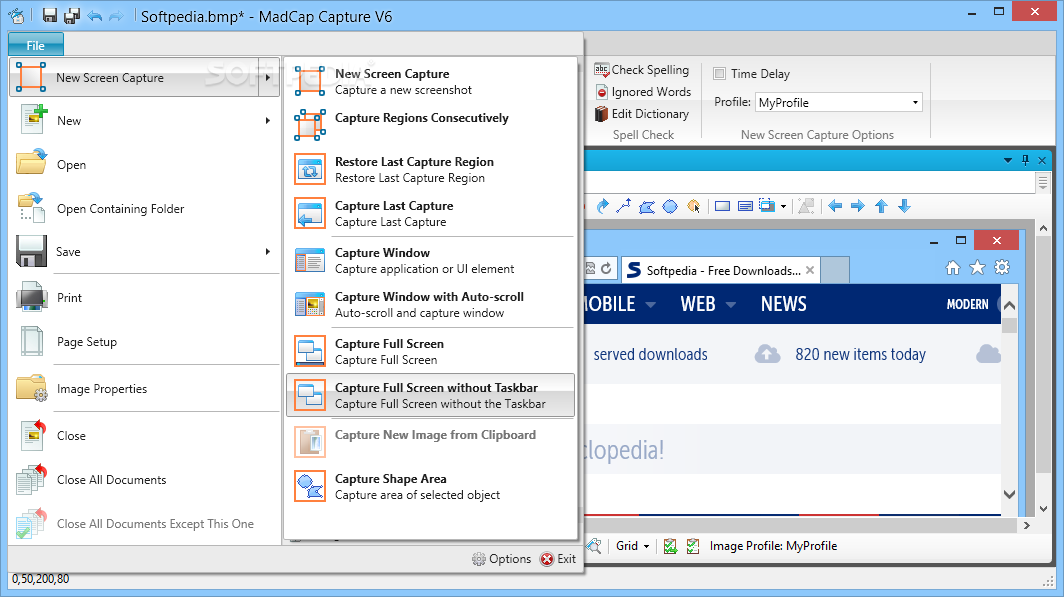Choose Capture Full Screen without Taskbar
This screenshot has height=597, width=1064.
coord(430,396)
